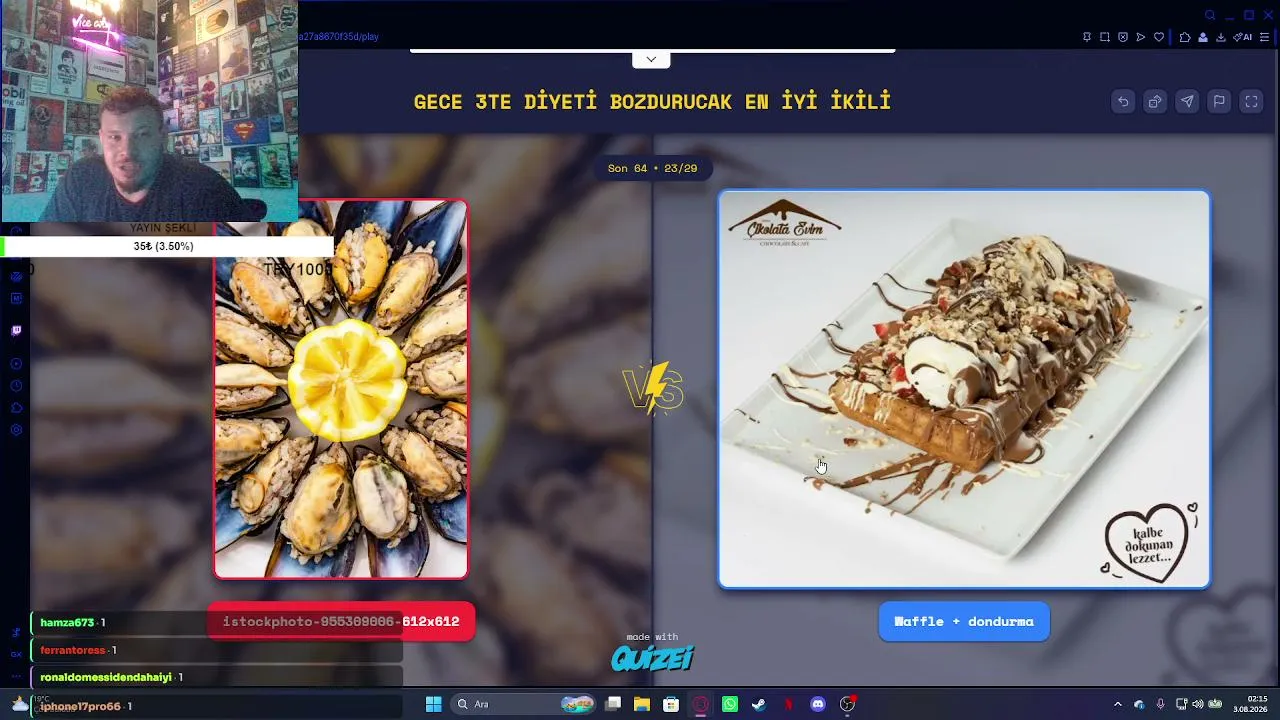
Task: Open WhatsApp from the taskbar
Action: pos(730,704)
